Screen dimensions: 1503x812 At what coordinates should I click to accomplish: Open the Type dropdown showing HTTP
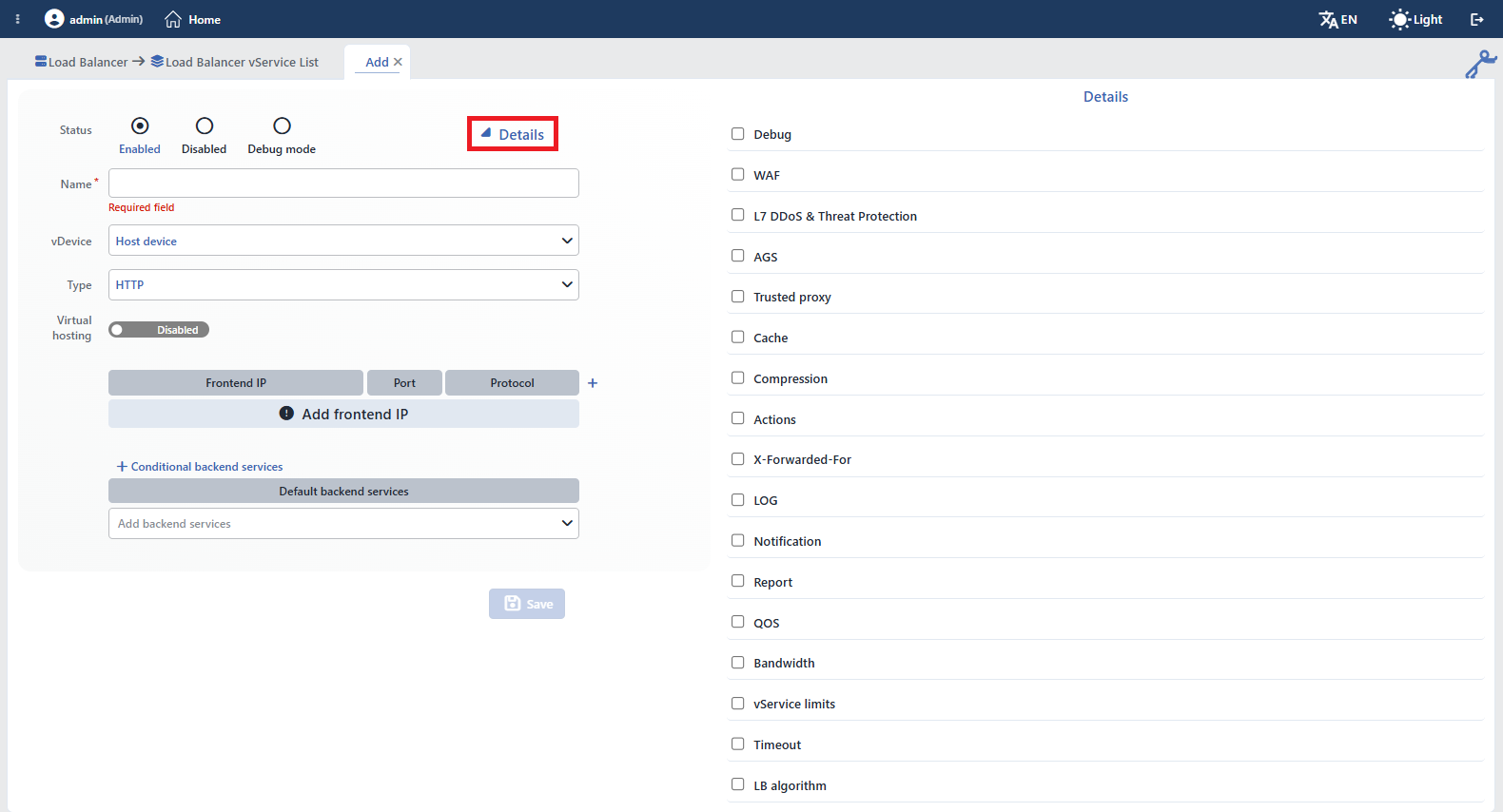point(343,284)
